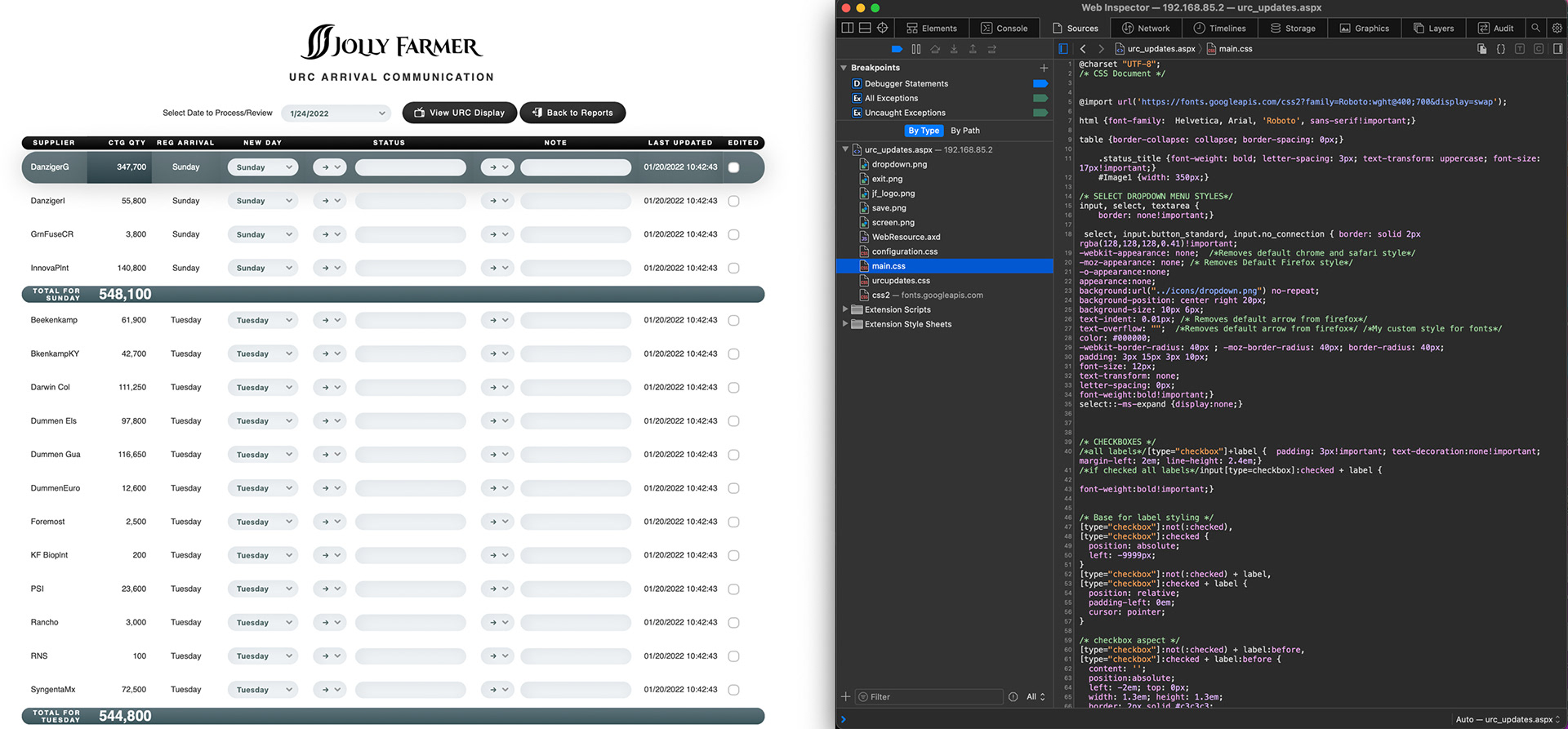1568x729 pixels.
Task: Open Web Inspector settings gear
Action: (x=1557, y=28)
